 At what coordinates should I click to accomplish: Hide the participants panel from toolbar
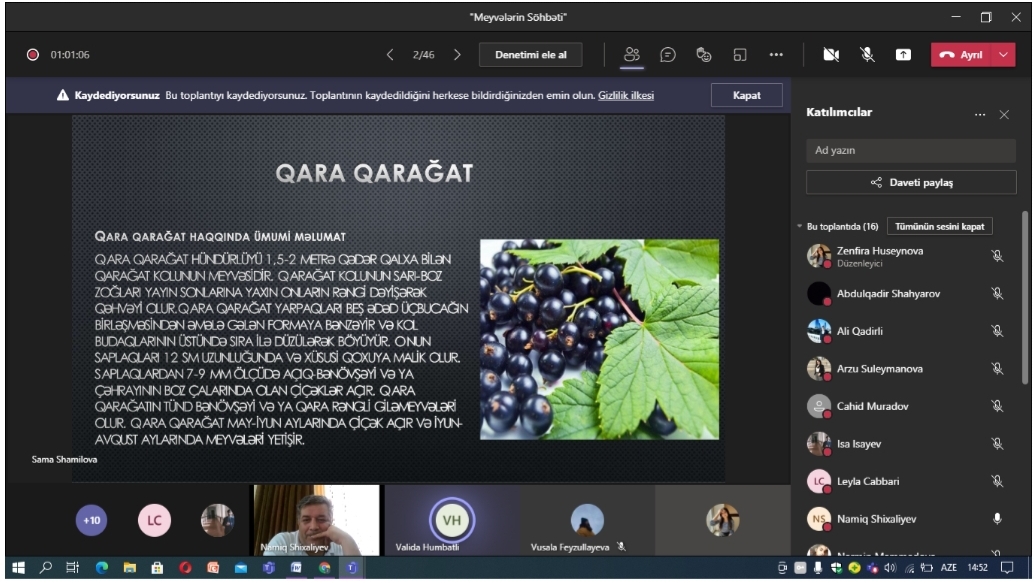pos(632,55)
